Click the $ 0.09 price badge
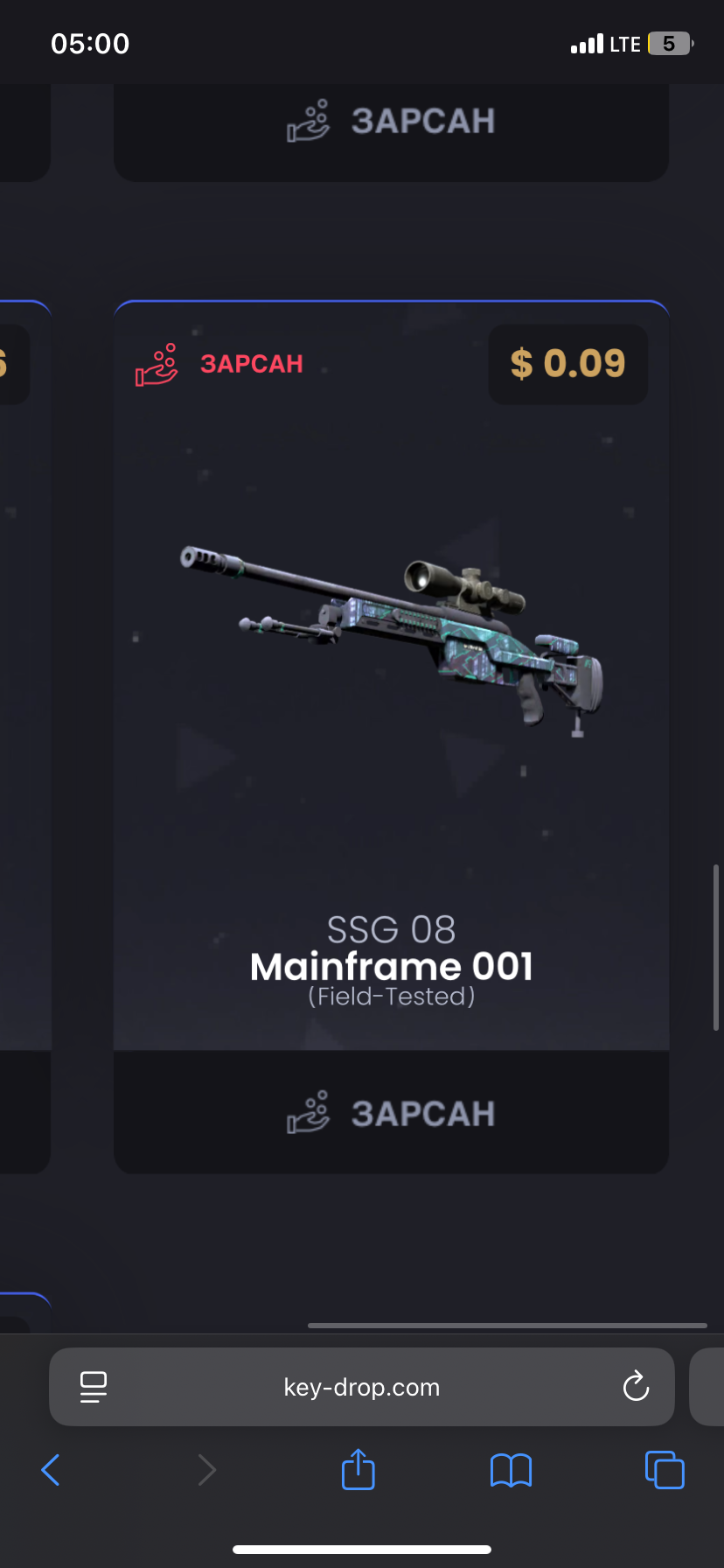Image resolution: width=724 pixels, height=1568 pixels. click(567, 364)
